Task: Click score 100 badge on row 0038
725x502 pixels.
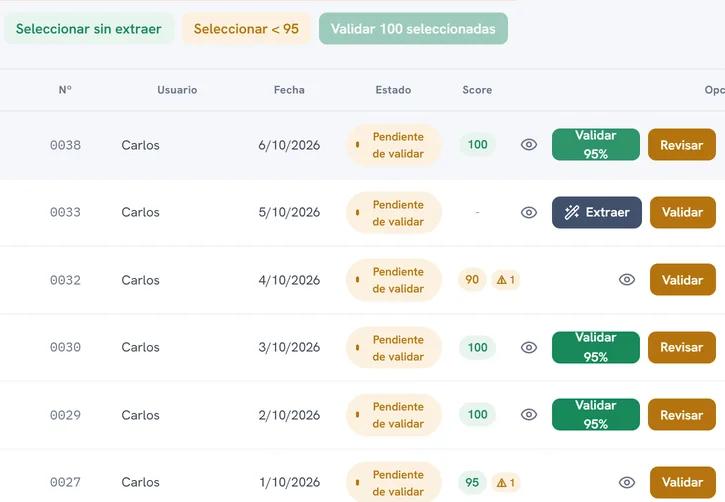Action: [478, 145]
